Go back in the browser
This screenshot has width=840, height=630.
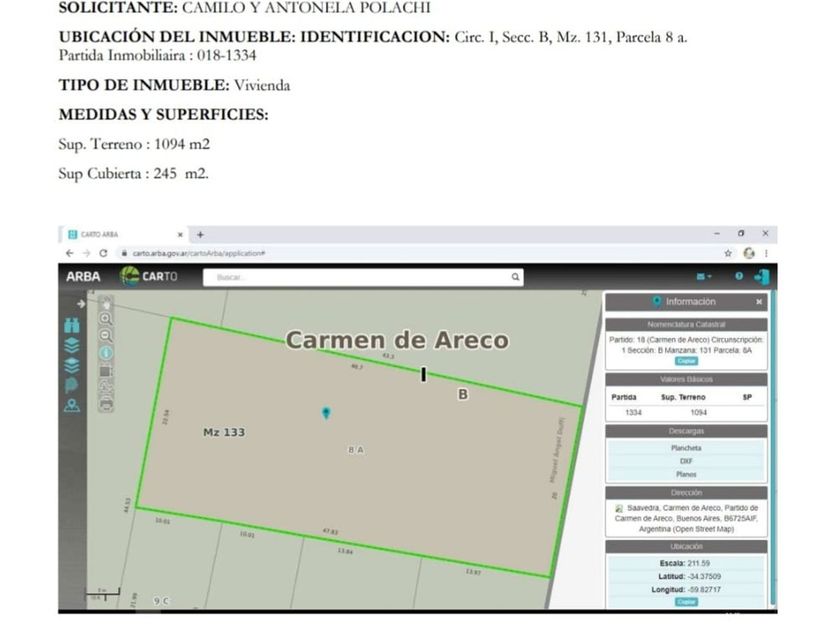[69, 253]
